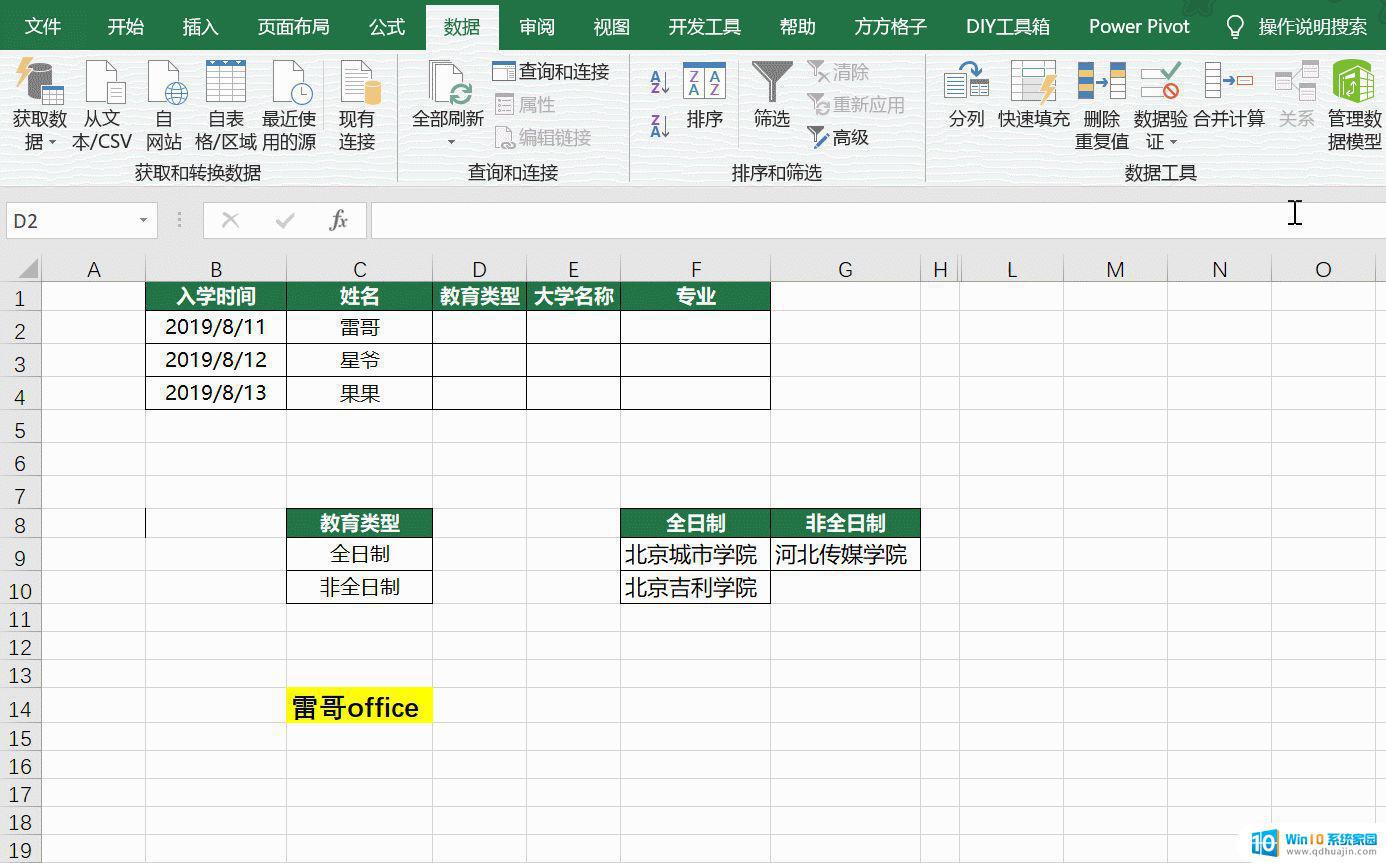The image size is (1386, 863).
Task: Switch to the 页面布局 tab
Action: pos(293,27)
